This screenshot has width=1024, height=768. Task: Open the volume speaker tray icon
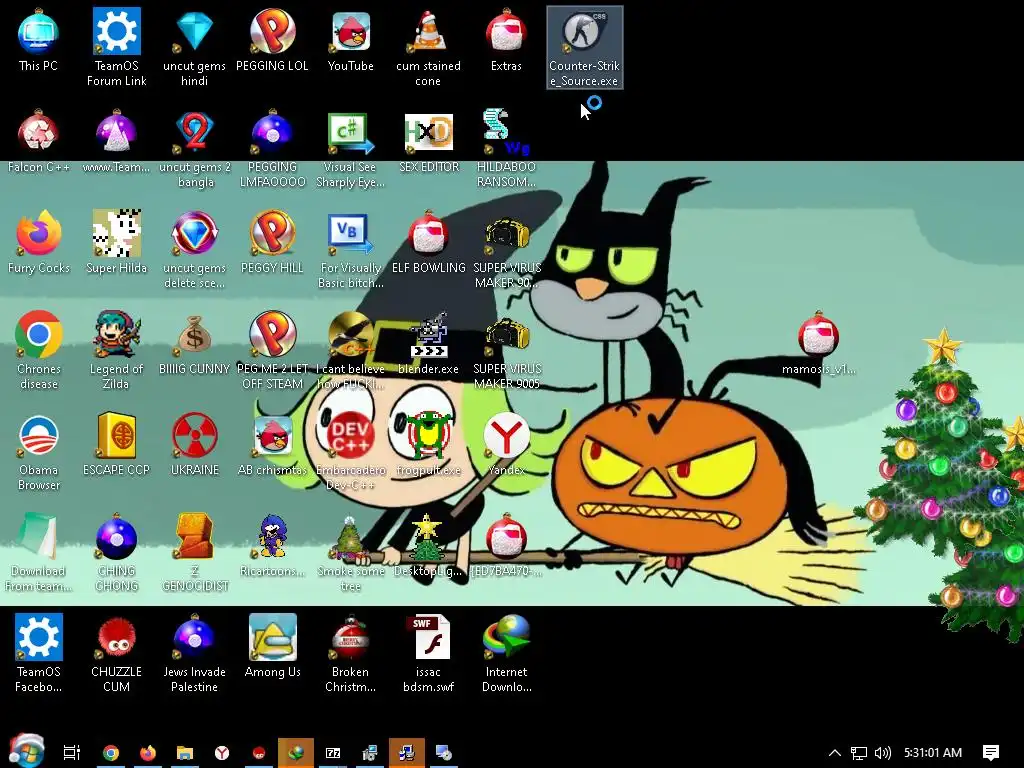tap(883, 753)
